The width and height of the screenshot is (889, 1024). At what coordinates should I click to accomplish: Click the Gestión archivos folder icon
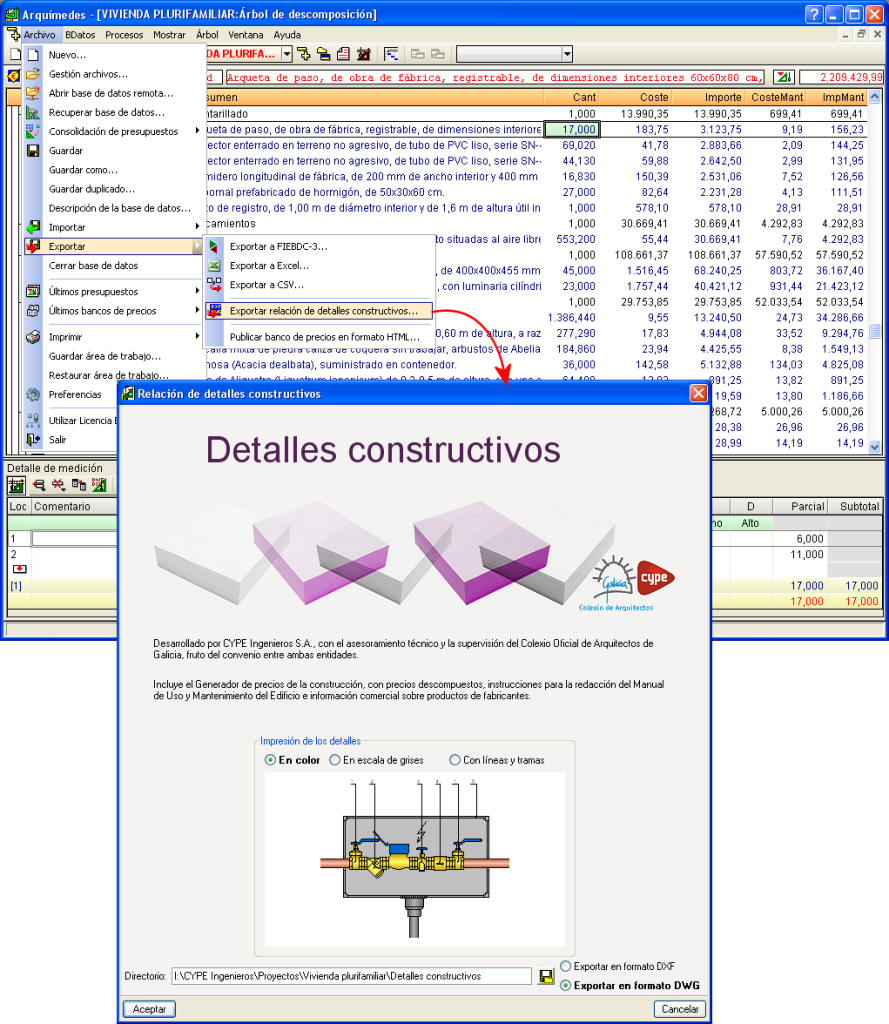click(33, 74)
